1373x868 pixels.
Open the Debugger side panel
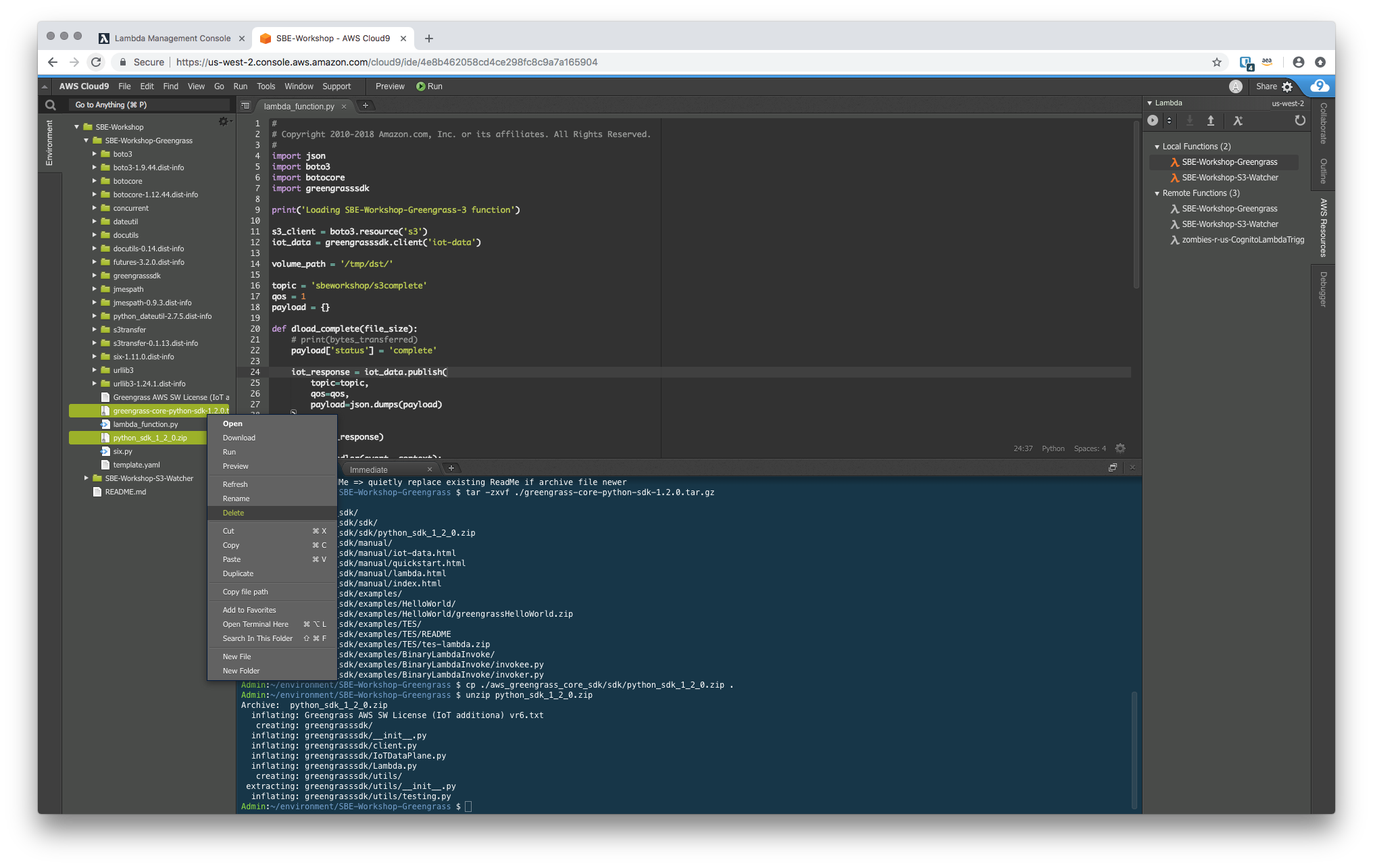pyautogui.click(x=1324, y=289)
